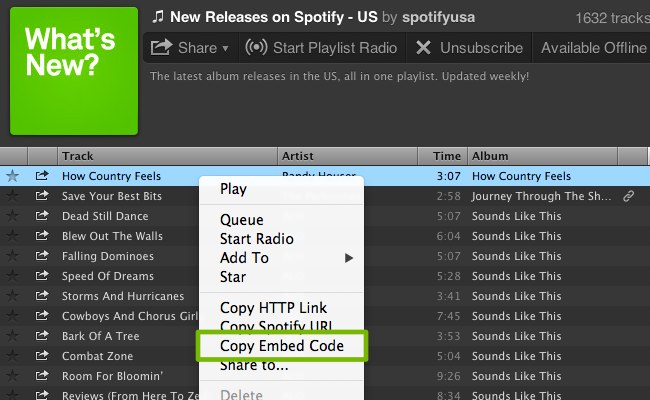Click the What's New? playlist cover
Image resolution: width=650 pixels, height=400 pixels.
(x=74, y=71)
